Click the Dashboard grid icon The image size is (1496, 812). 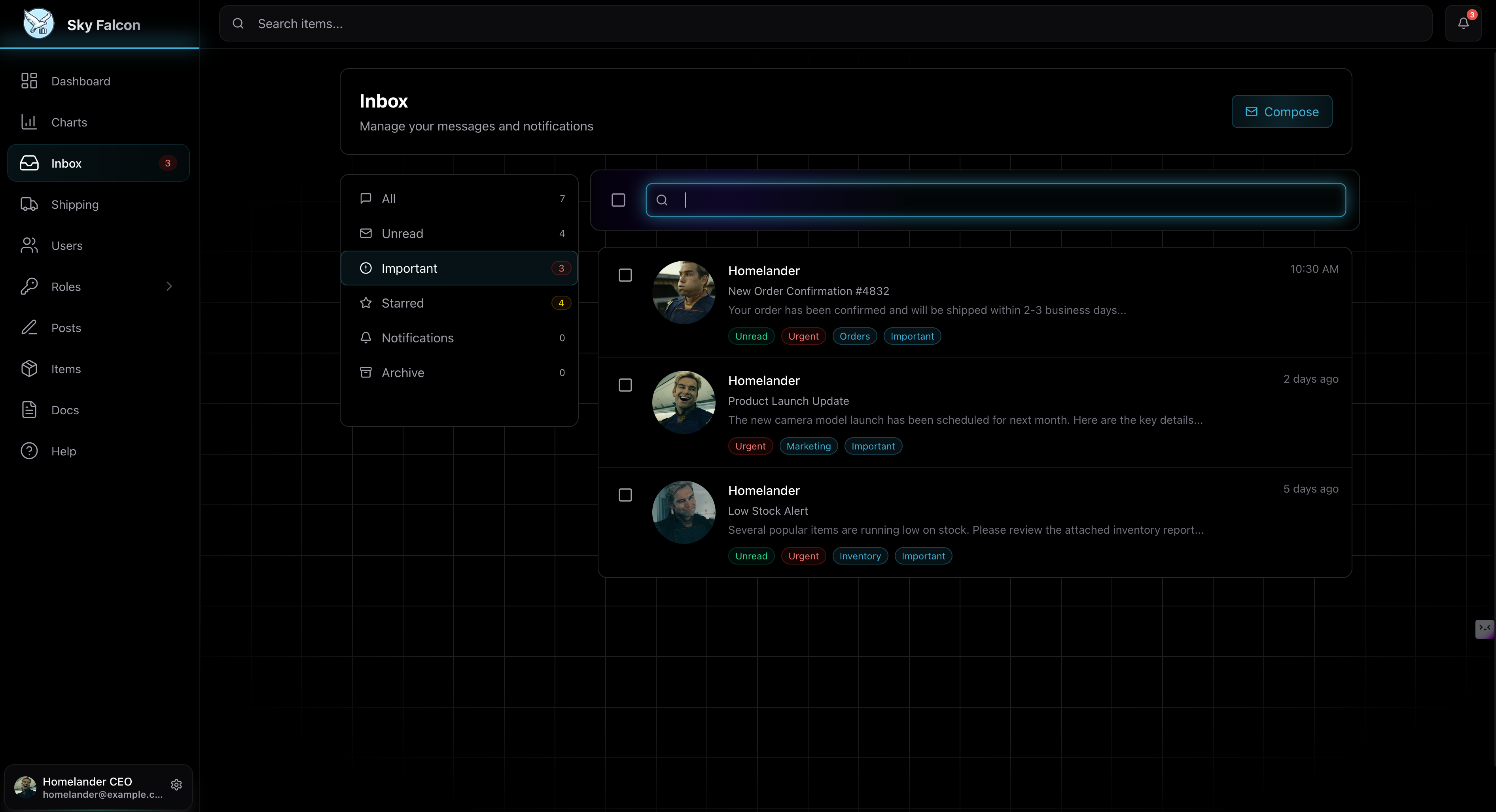click(x=29, y=81)
